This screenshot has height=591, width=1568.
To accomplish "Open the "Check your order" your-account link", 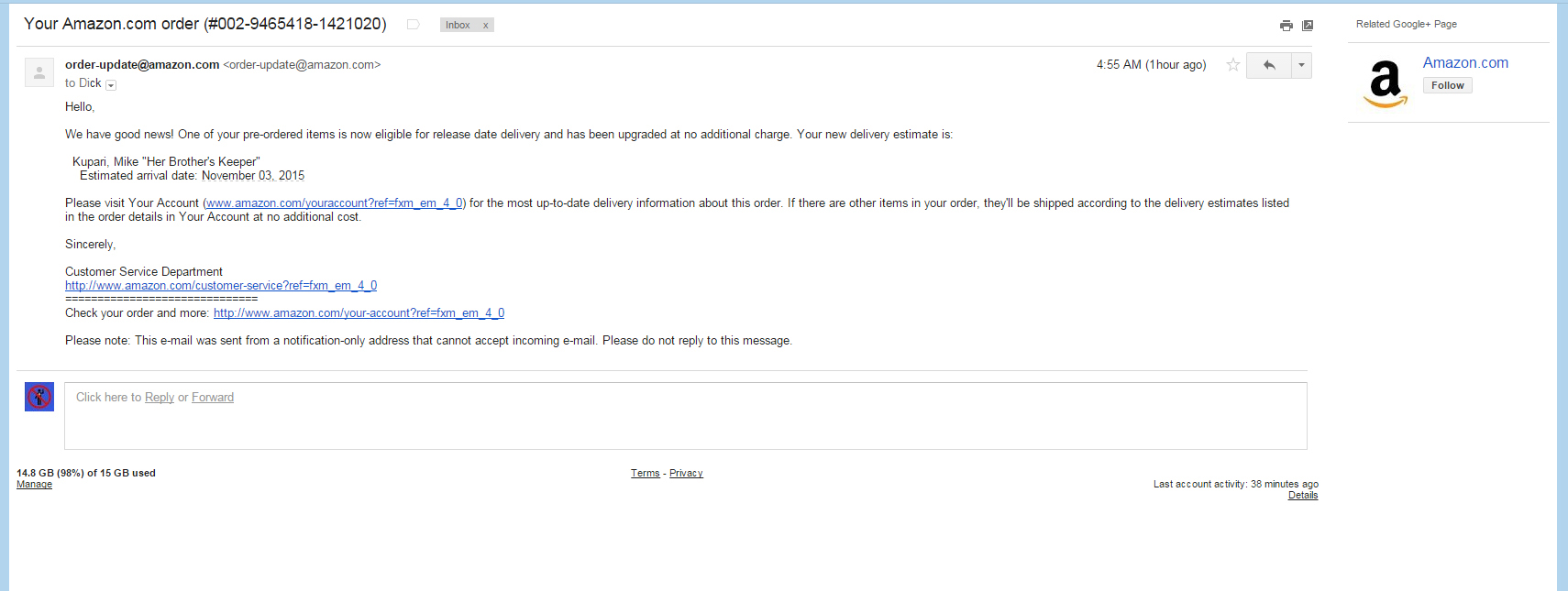I will (x=359, y=313).
